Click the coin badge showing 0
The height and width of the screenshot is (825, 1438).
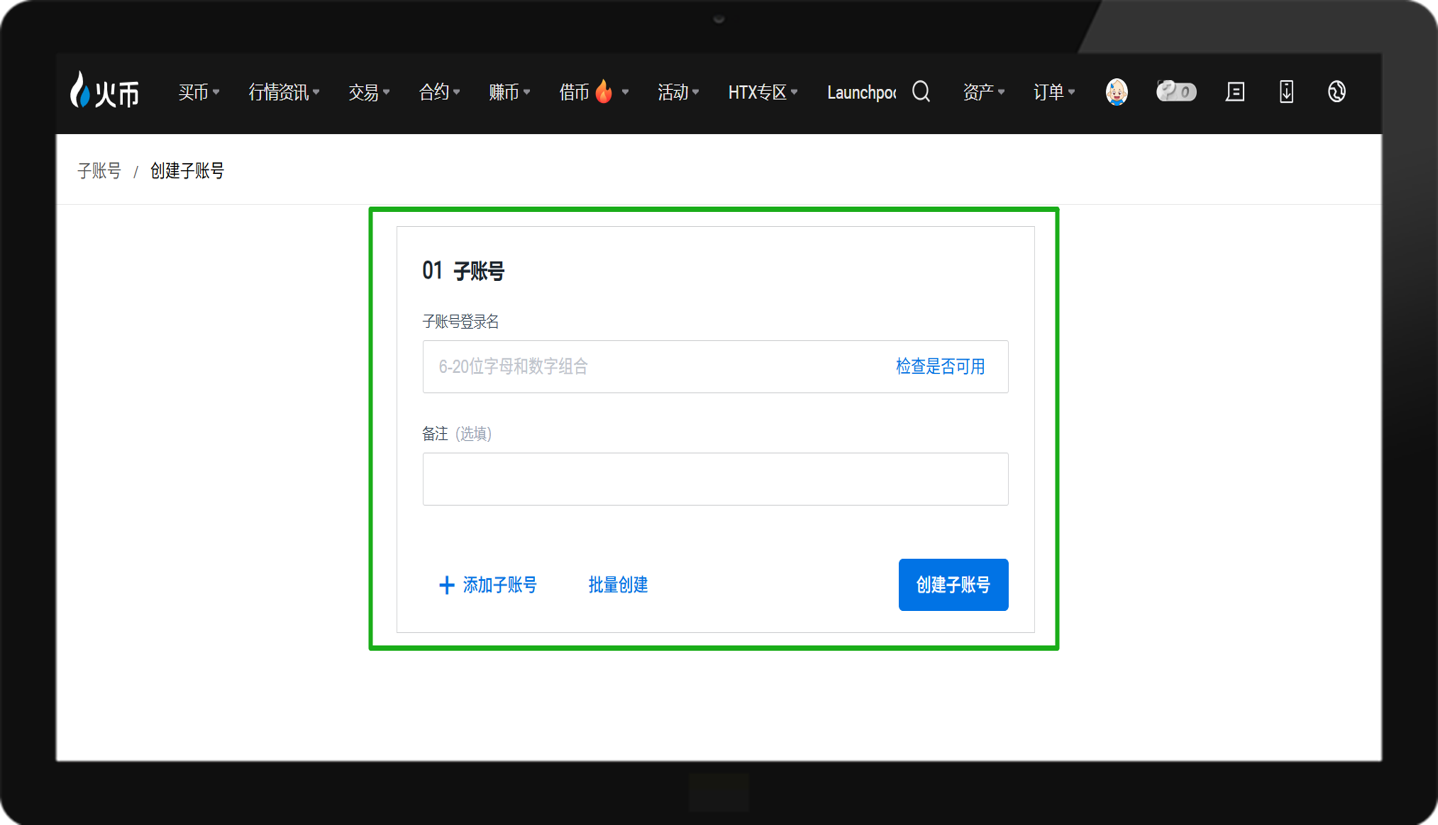pyautogui.click(x=1176, y=92)
